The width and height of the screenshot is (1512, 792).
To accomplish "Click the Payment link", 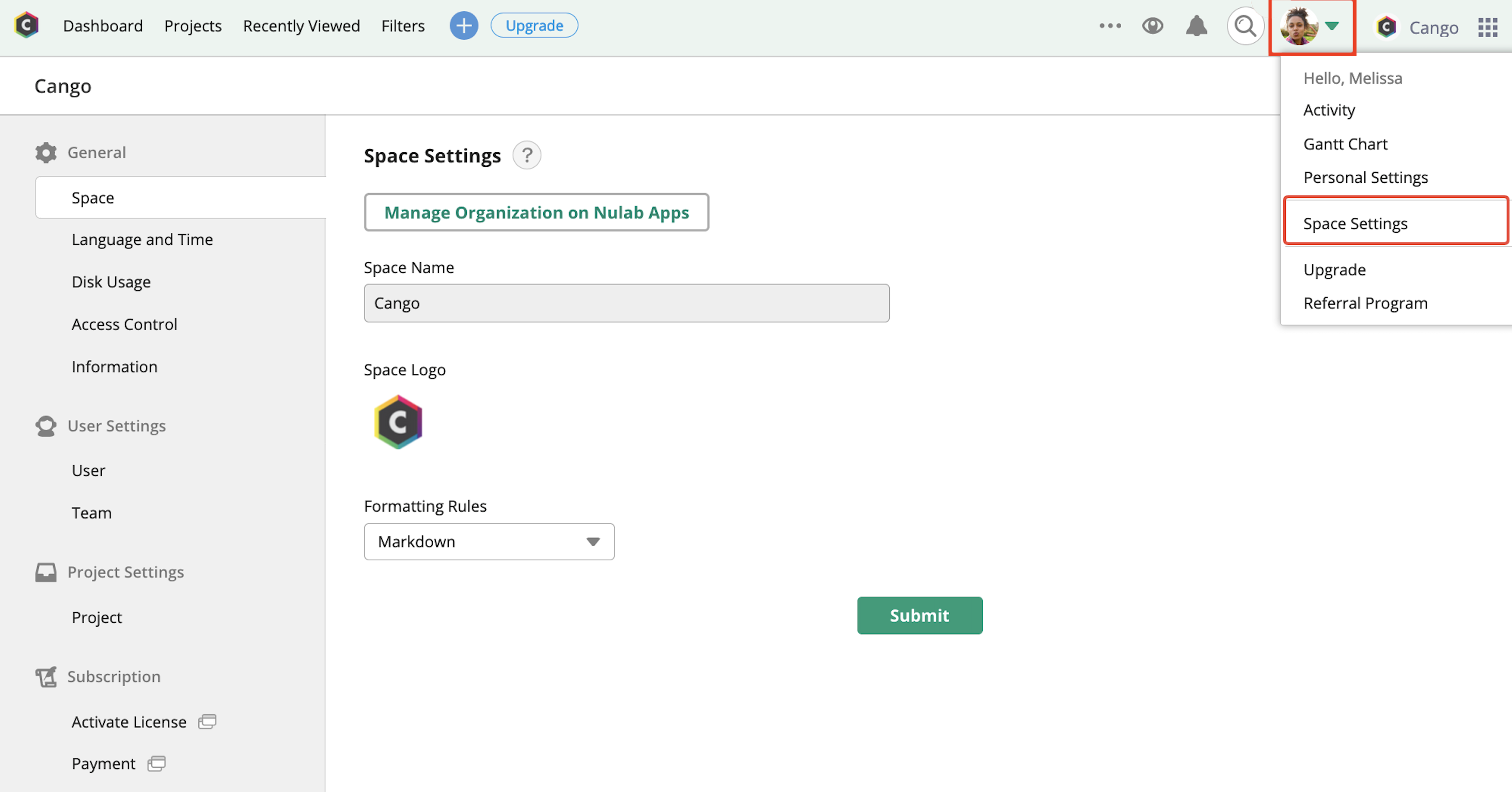I will [x=103, y=765].
